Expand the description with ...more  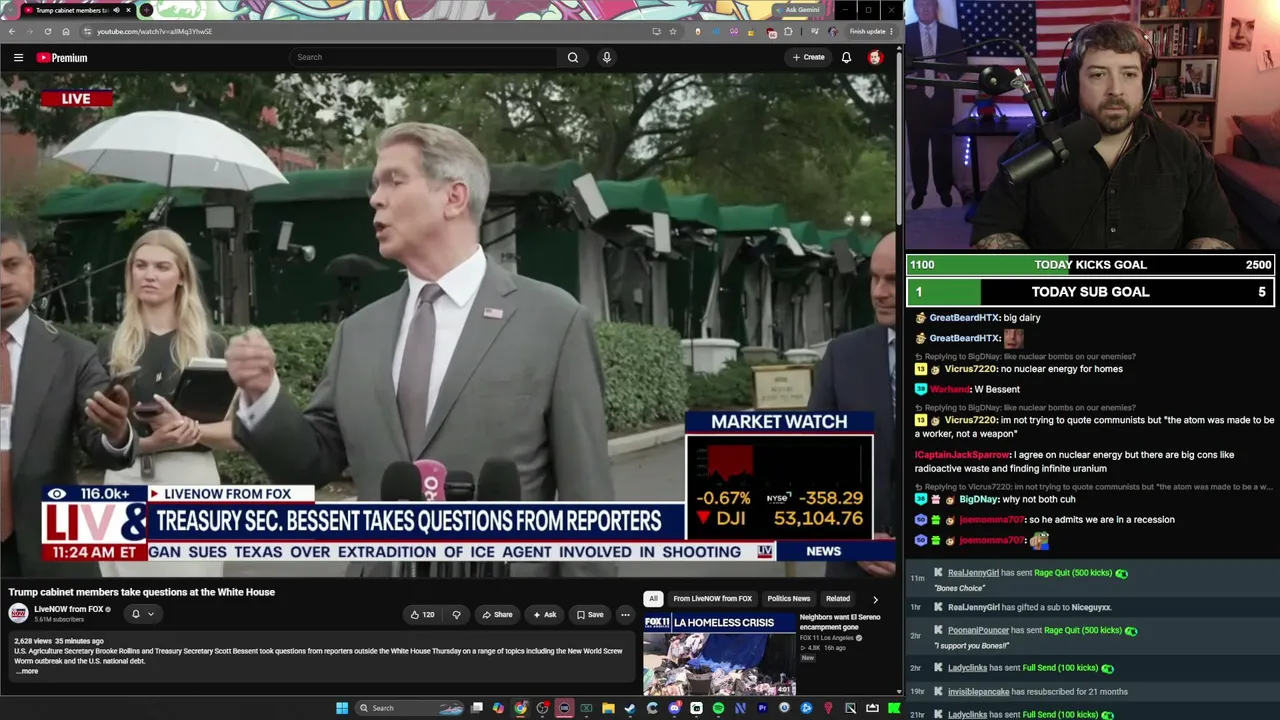click(27, 671)
